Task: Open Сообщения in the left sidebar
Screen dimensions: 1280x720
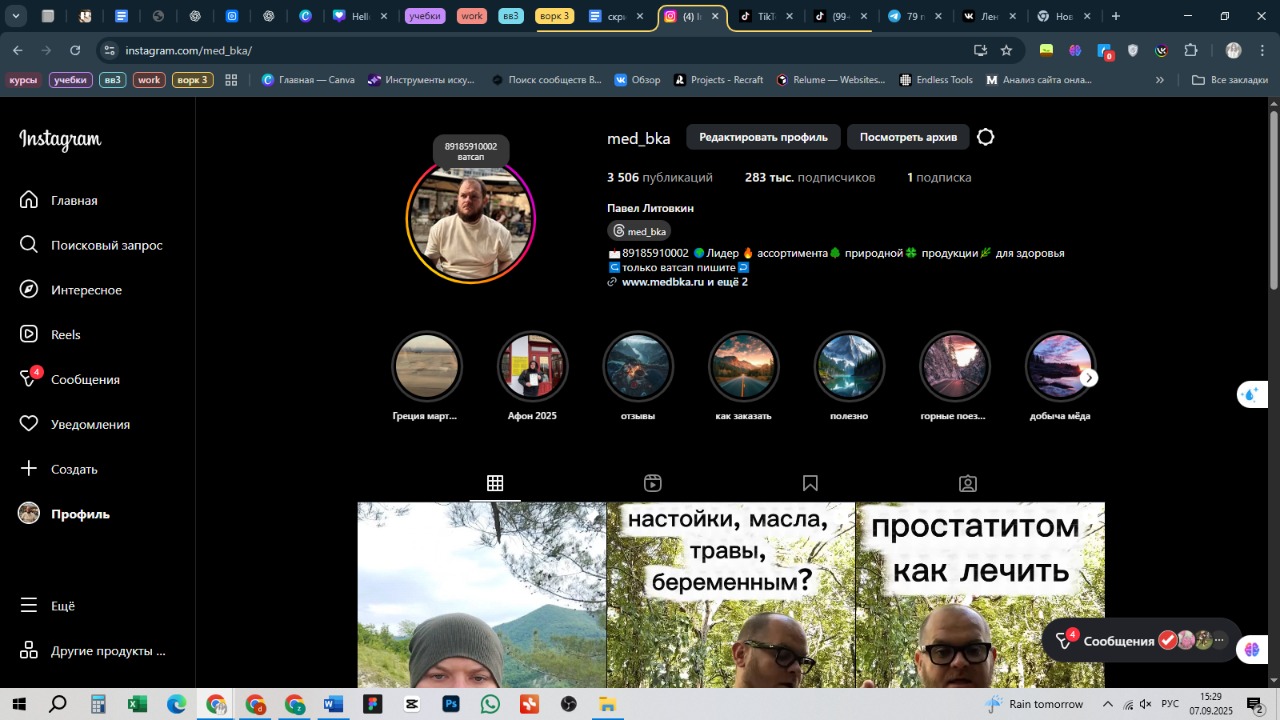Action: coord(70,379)
